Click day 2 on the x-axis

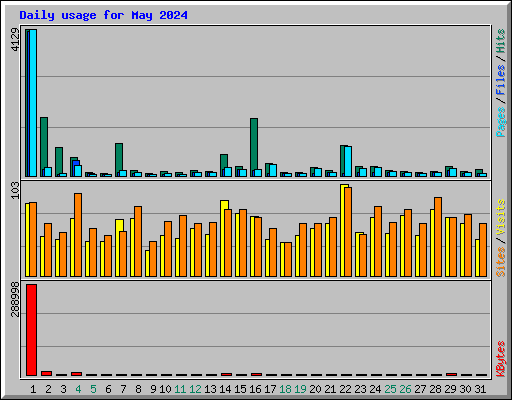pos(48,389)
